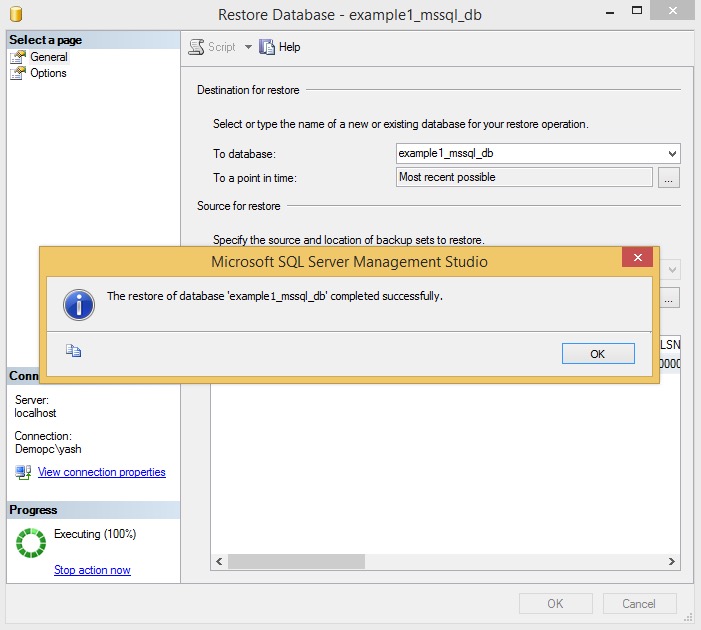Viewport: 701px width, 630px height.
Task: Click the Cancel button
Action: pos(639,604)
